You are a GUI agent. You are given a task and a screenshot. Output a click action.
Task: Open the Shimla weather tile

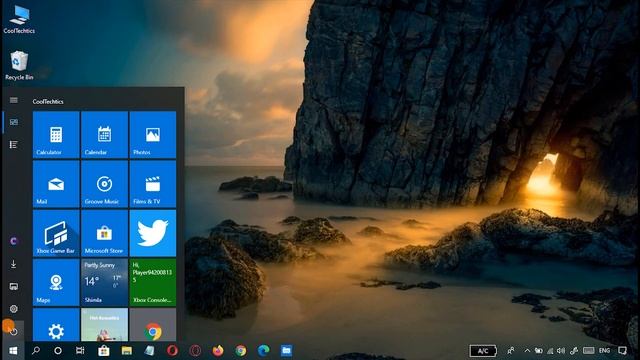pyautogui.click(x=104, y=282)
